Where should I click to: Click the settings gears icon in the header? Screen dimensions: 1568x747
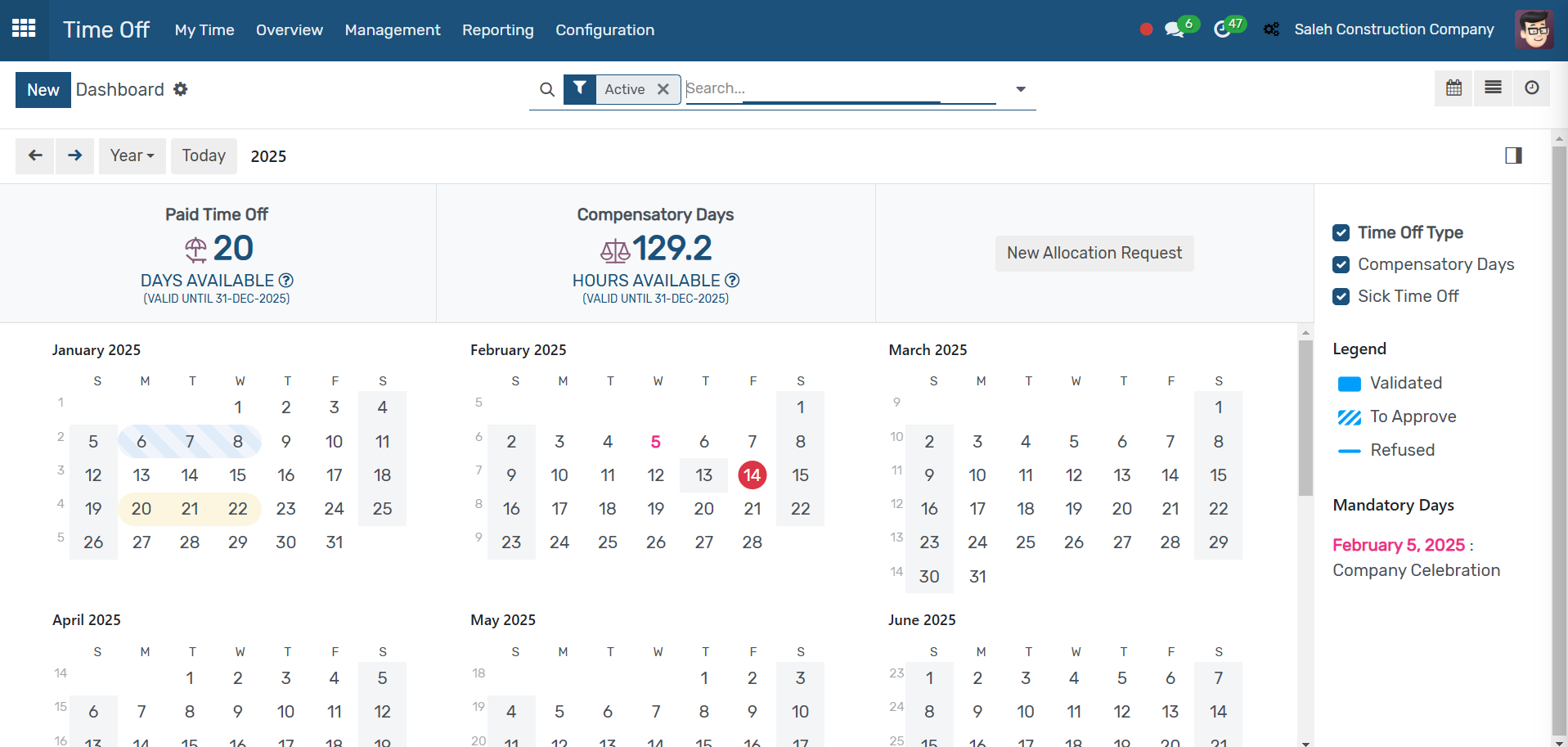1271,29
